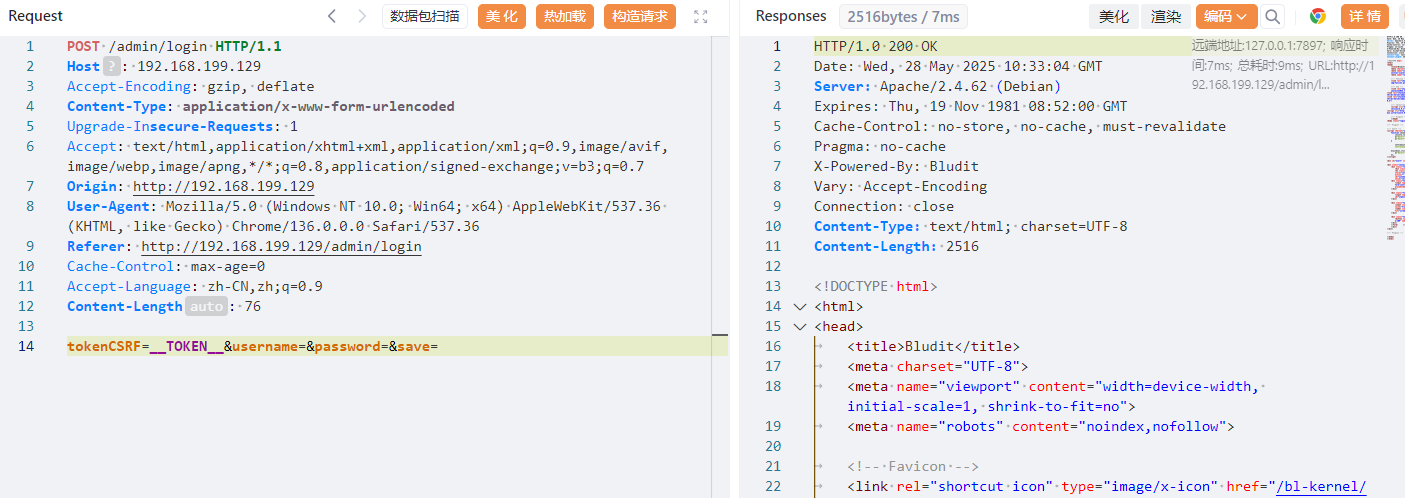Click Upgrade-Insecure-Requests header line

(182, 126)
